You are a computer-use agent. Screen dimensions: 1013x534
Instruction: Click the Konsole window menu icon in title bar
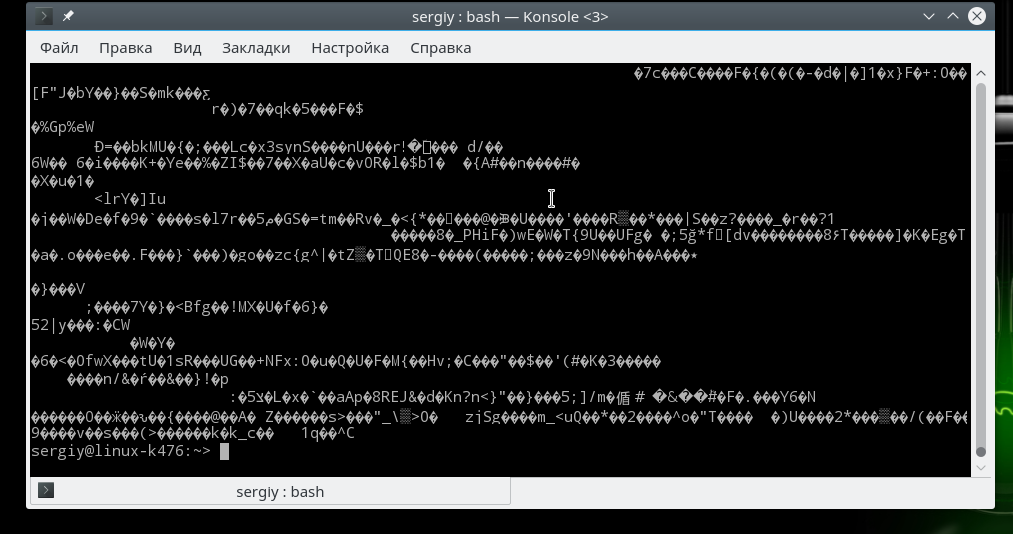tap(43, 16)
